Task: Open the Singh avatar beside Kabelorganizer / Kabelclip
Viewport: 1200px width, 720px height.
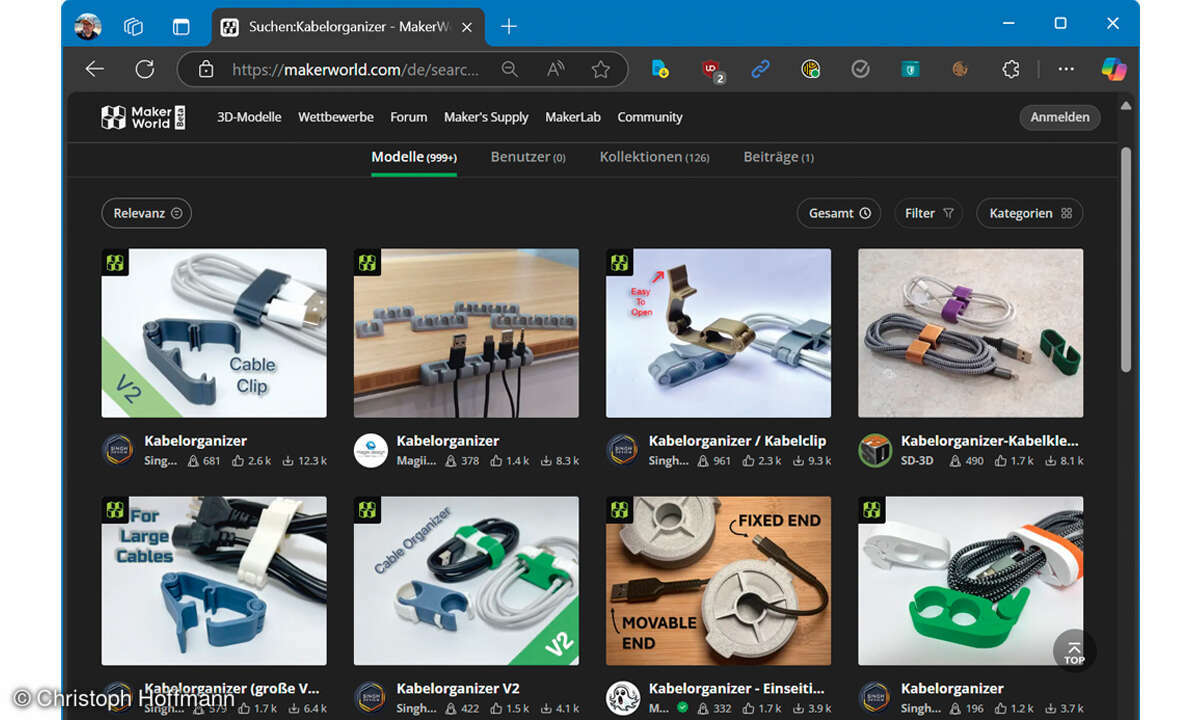Action: click(622, 450)
